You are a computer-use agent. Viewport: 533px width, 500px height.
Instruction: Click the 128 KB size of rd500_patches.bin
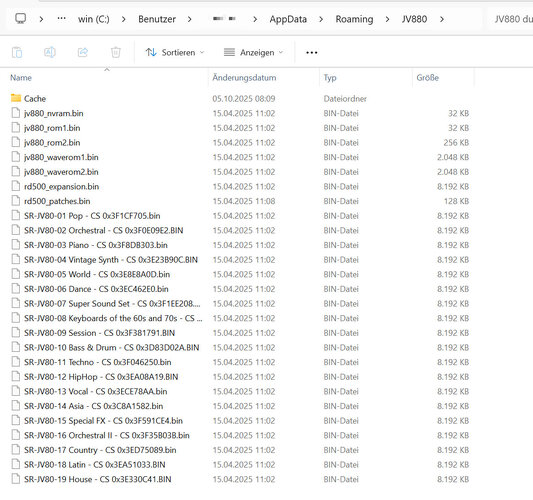(456, 201)
